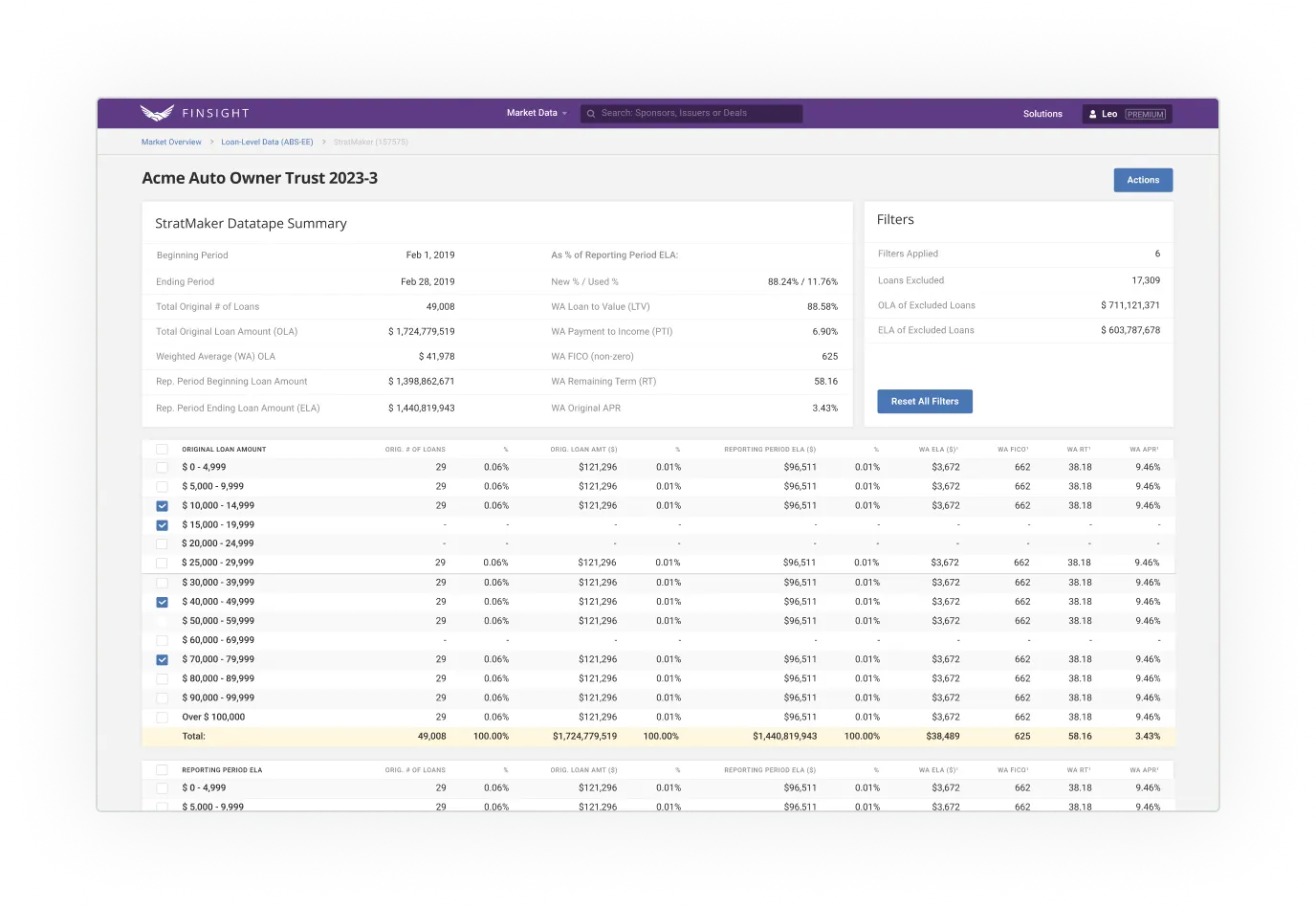
Task: Open the Market Data dropdown
Action: 537,113
